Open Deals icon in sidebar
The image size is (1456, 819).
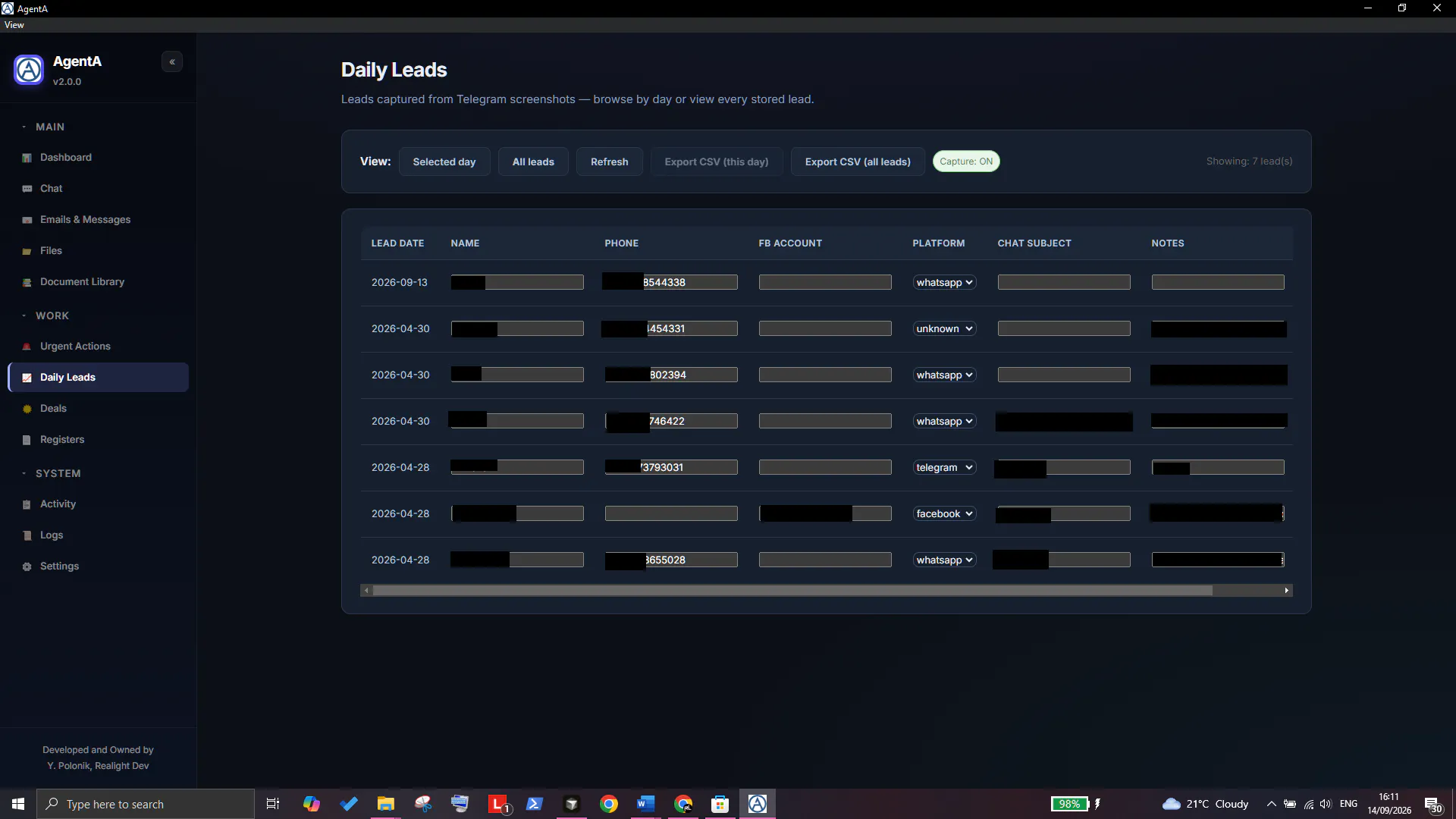pyautogui.click(x=27, y=409)
